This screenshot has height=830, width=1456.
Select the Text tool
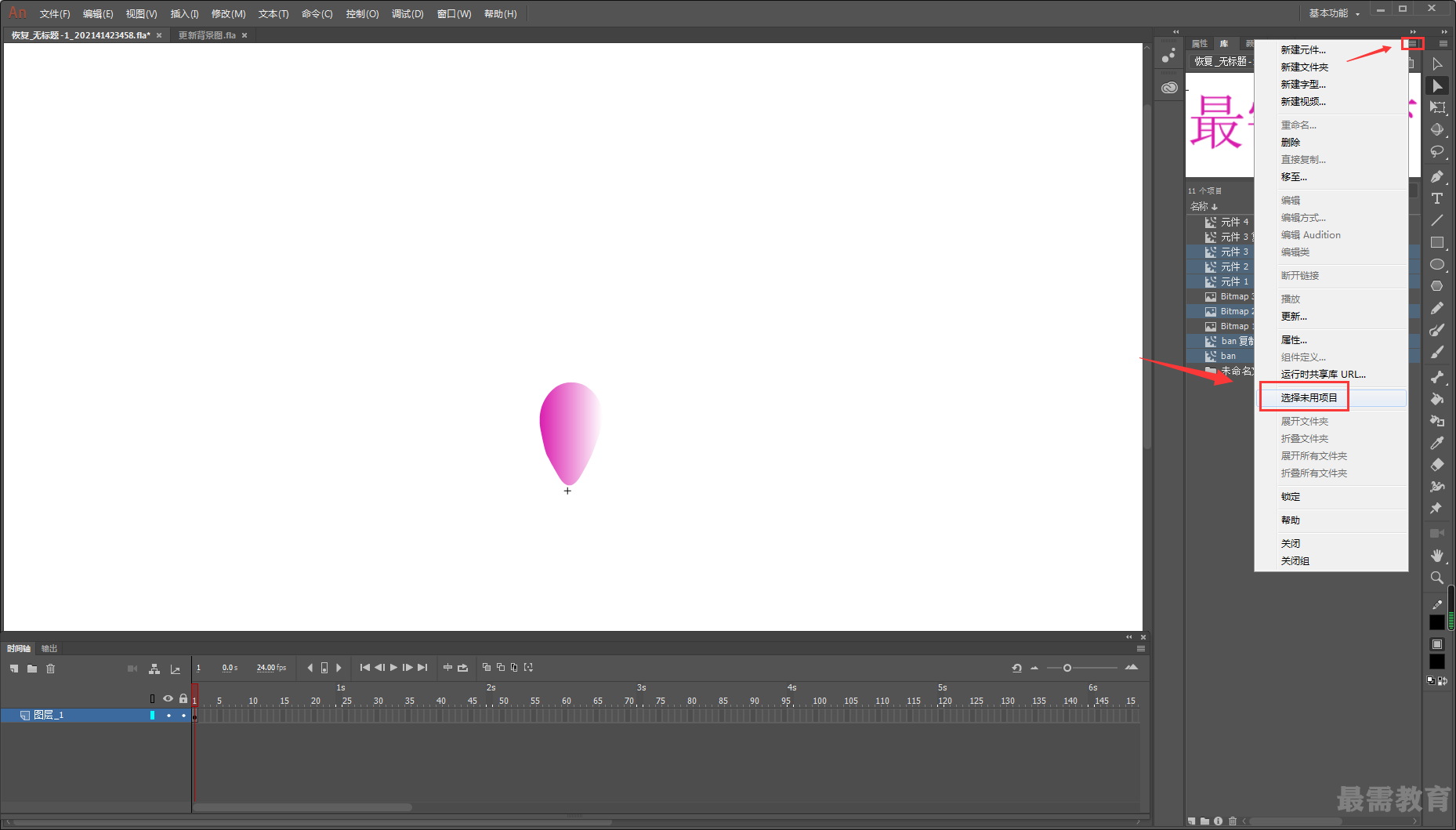click(1437, 198)
